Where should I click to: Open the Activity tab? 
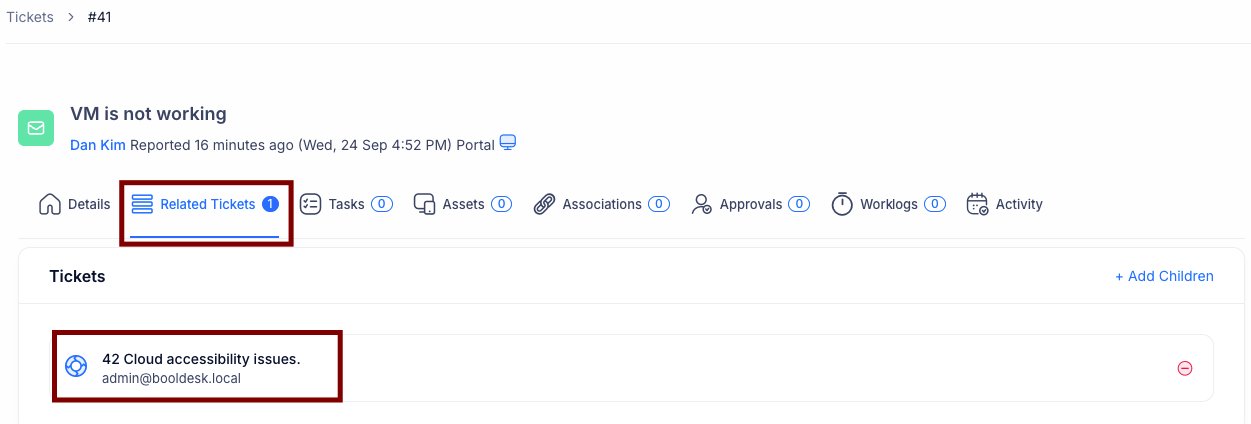pyautogui.click(x=1018, y=204)
